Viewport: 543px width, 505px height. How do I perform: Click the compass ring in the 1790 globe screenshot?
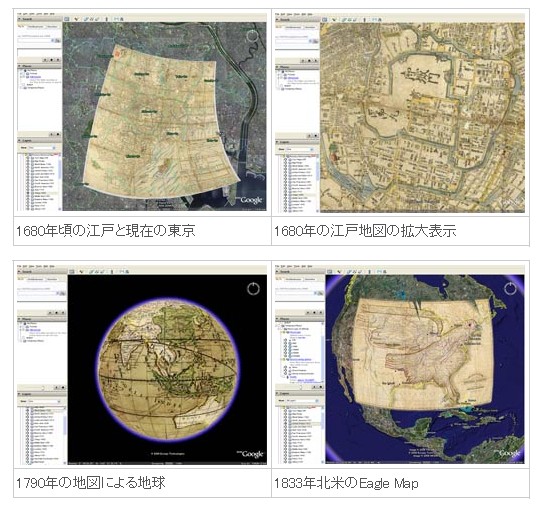[253, 289]
